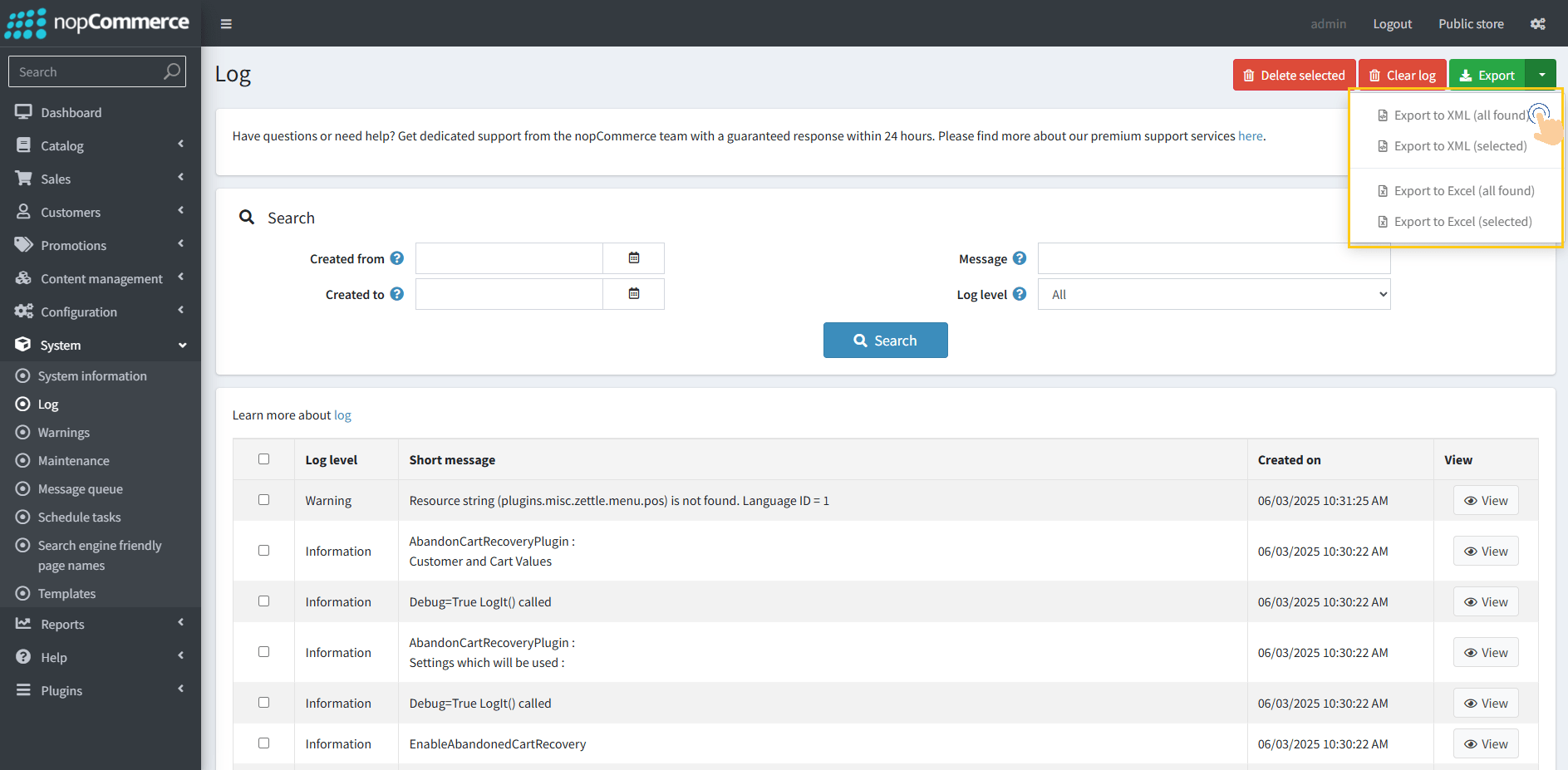Open calendar picker for Created to
Viewport: 1568px width, 770px height.
click(633, 294)
